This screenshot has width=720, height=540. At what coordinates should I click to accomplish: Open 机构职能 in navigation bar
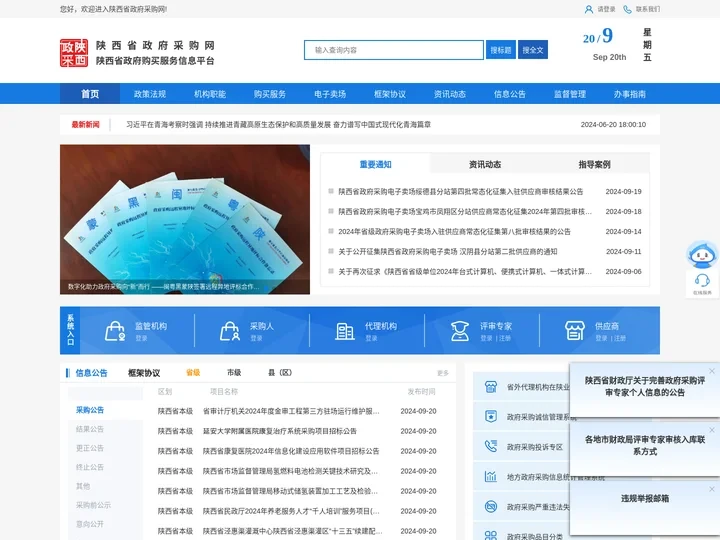[210, 94]
